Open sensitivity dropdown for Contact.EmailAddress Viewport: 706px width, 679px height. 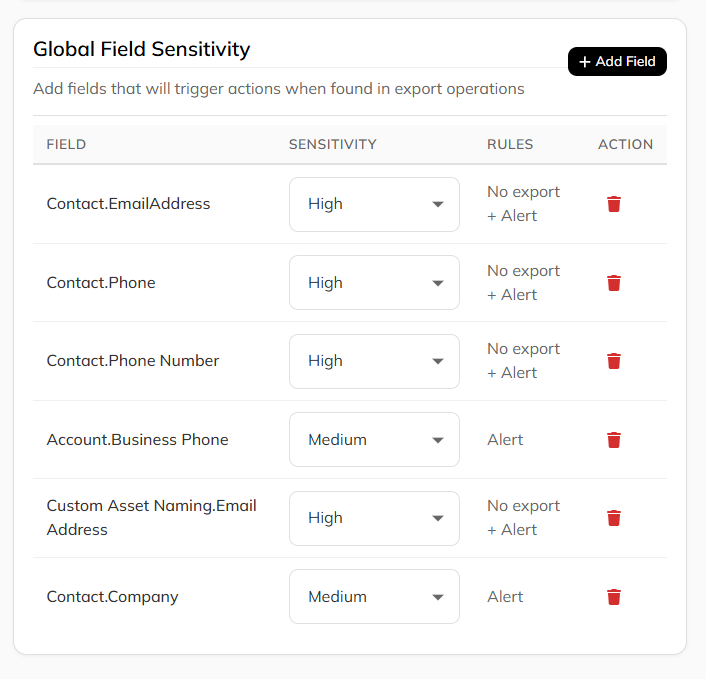point(374,204)
